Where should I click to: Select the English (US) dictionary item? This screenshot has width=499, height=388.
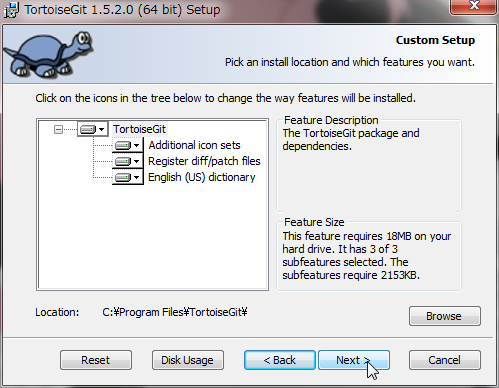tap(202, 177)
